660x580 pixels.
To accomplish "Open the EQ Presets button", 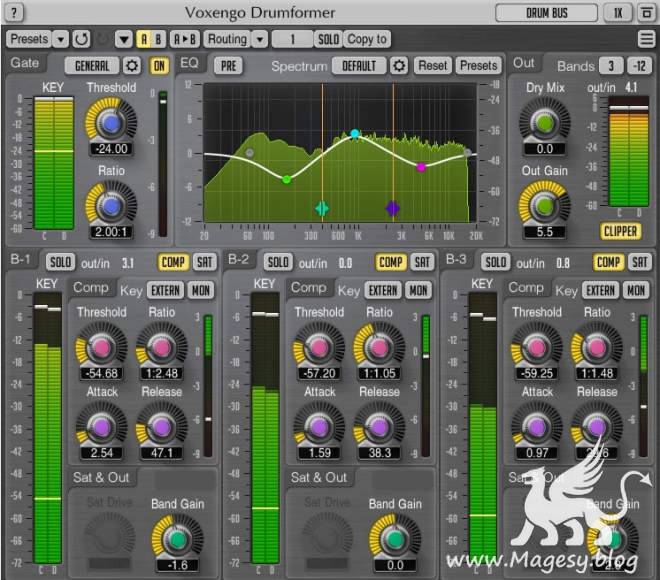I will click(479, 66).
